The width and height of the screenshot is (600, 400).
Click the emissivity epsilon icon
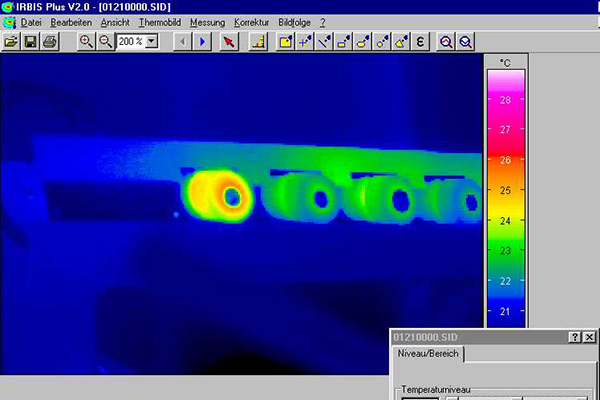(x=420, y=42)
